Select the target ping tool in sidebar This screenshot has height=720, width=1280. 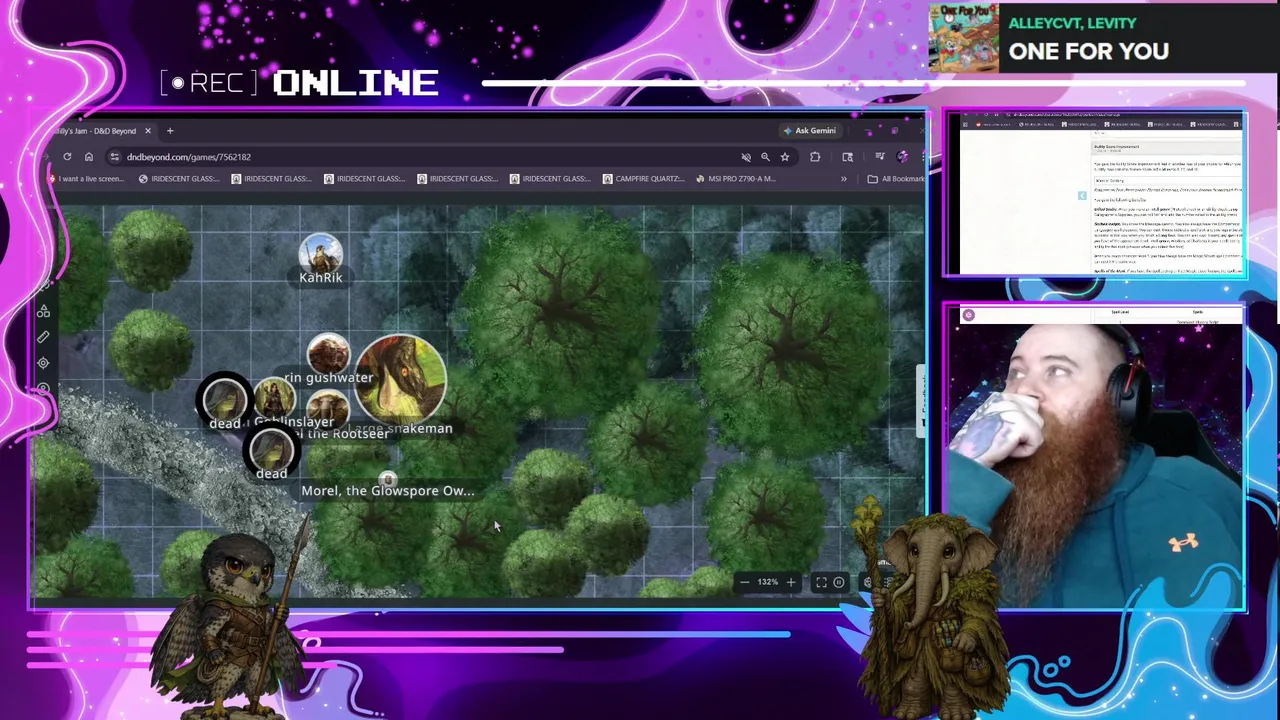tap(43, 363)
